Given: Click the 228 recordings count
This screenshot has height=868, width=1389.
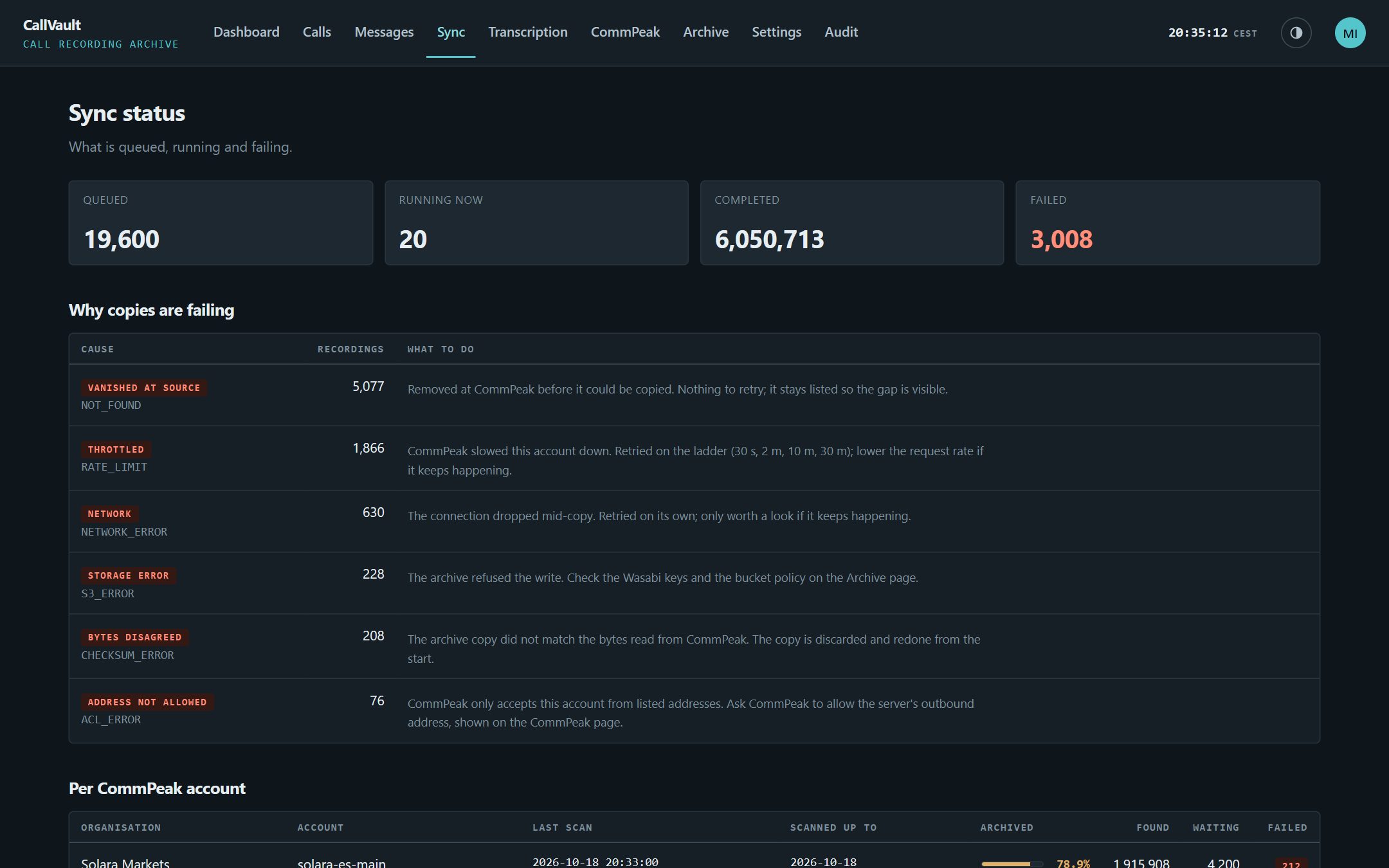Looking at the screenshot, I should coord(373,574).
